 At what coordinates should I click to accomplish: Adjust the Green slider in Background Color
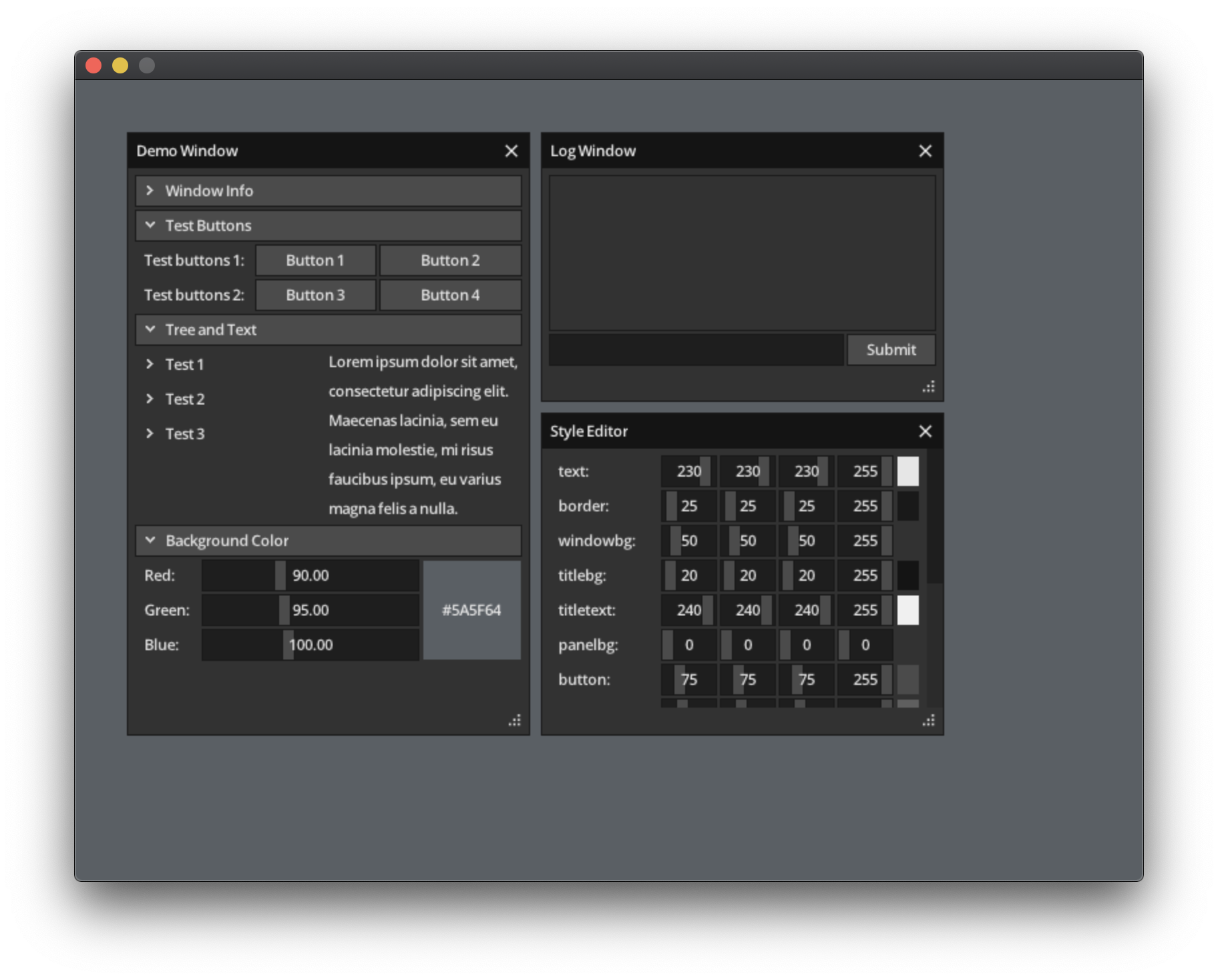(310, 609)
